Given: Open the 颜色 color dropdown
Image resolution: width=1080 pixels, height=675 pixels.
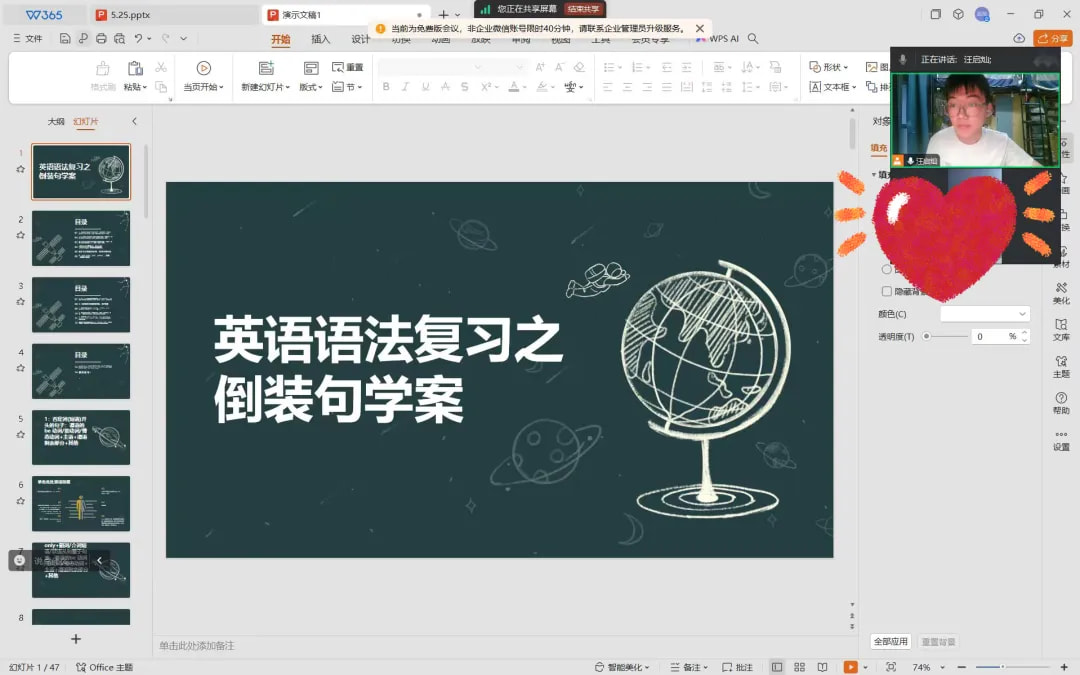Looking at the screenshot, I should click(984, 314).
